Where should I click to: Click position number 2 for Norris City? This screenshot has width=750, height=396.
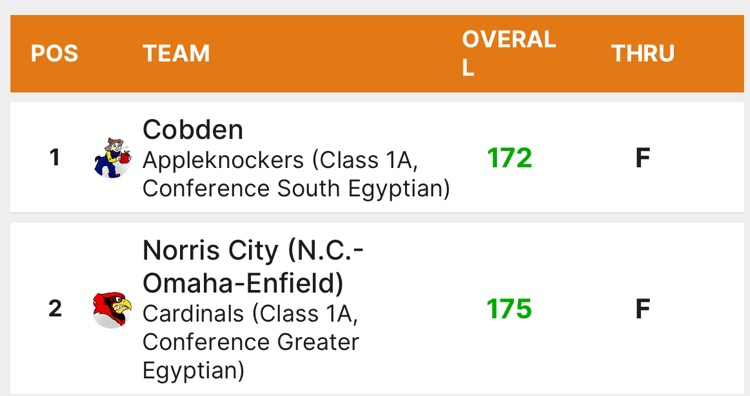click(55, 308)
